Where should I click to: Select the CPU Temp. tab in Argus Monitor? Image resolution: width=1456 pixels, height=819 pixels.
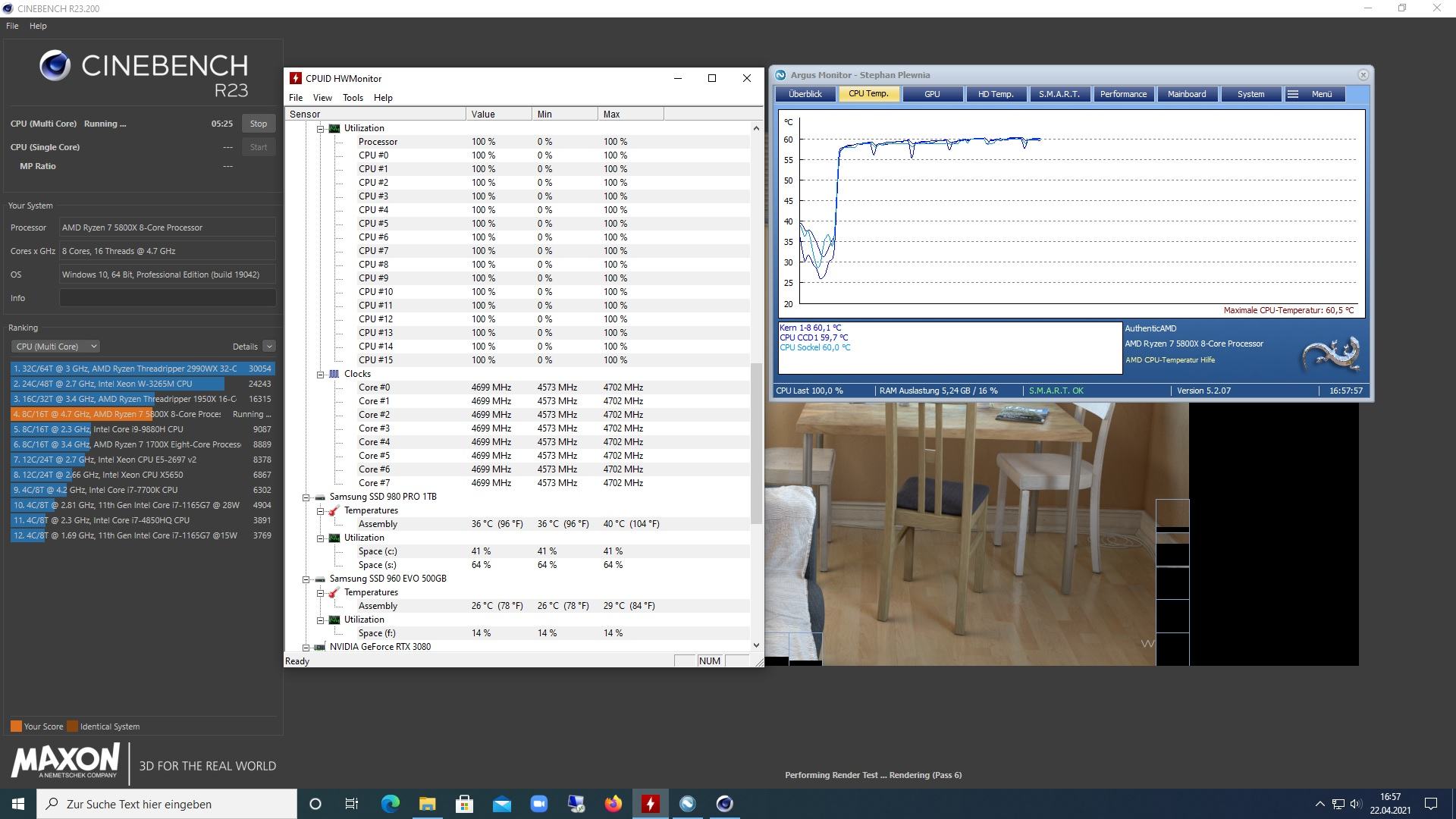click(x=868, y=94)
